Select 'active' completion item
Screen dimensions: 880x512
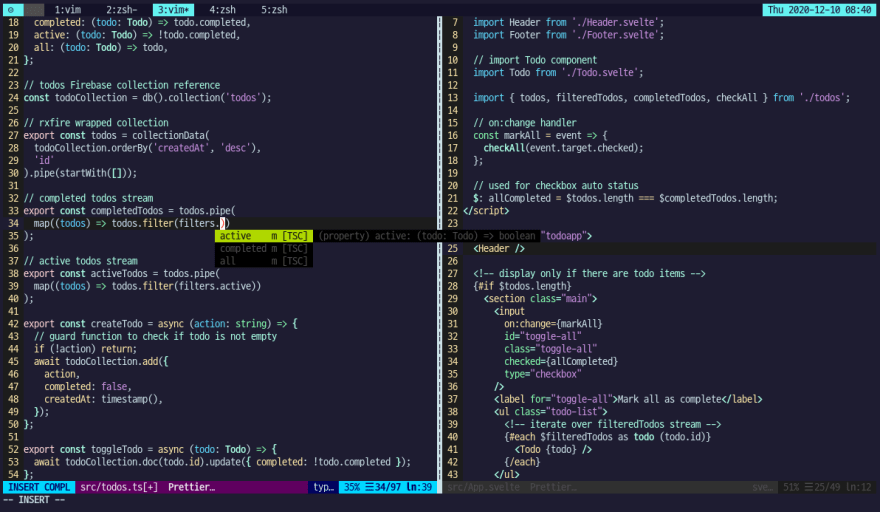coord(264,236)
